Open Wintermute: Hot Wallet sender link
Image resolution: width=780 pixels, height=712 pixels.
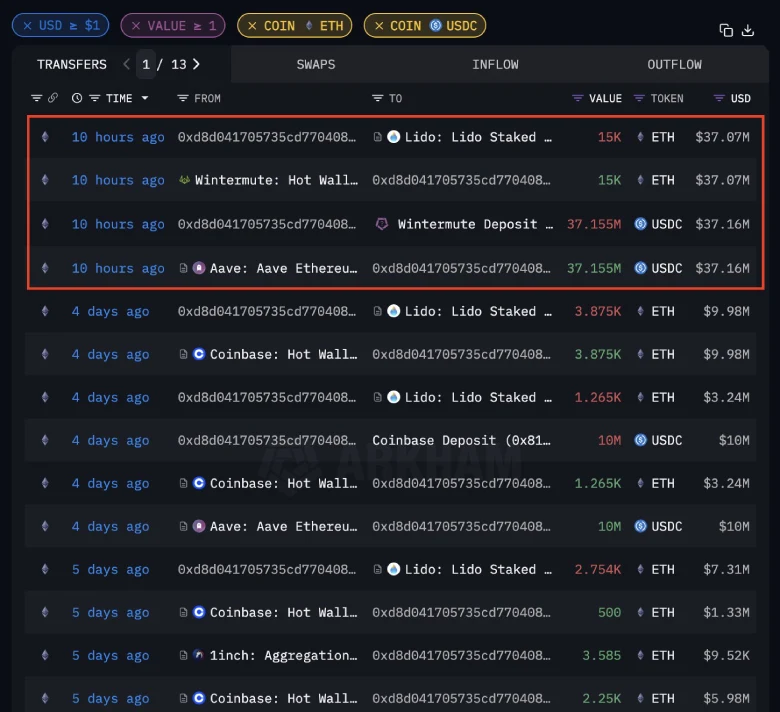[275, 180]
